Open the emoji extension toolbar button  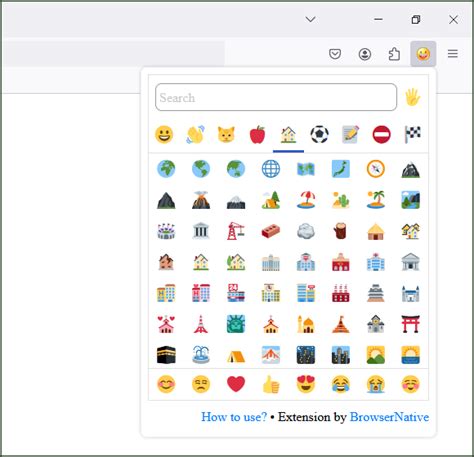tap(423, 54)
